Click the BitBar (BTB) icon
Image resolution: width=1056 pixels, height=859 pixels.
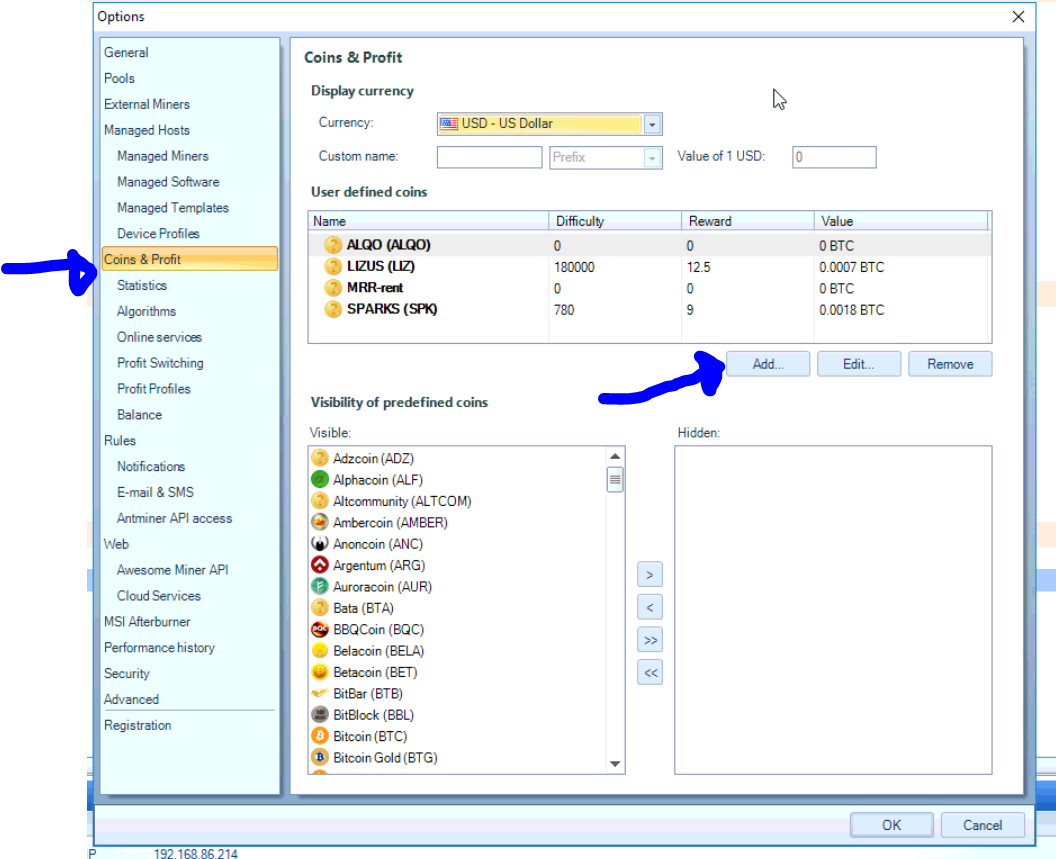[x=320, y=693]
